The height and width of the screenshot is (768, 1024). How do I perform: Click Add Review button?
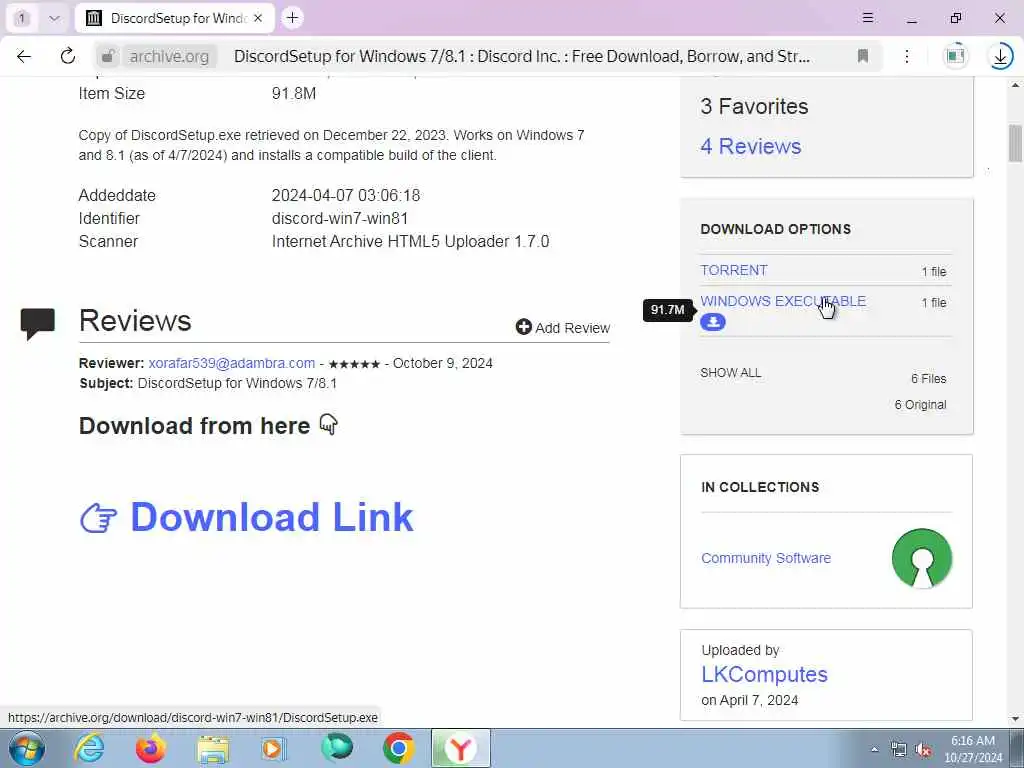563,328
